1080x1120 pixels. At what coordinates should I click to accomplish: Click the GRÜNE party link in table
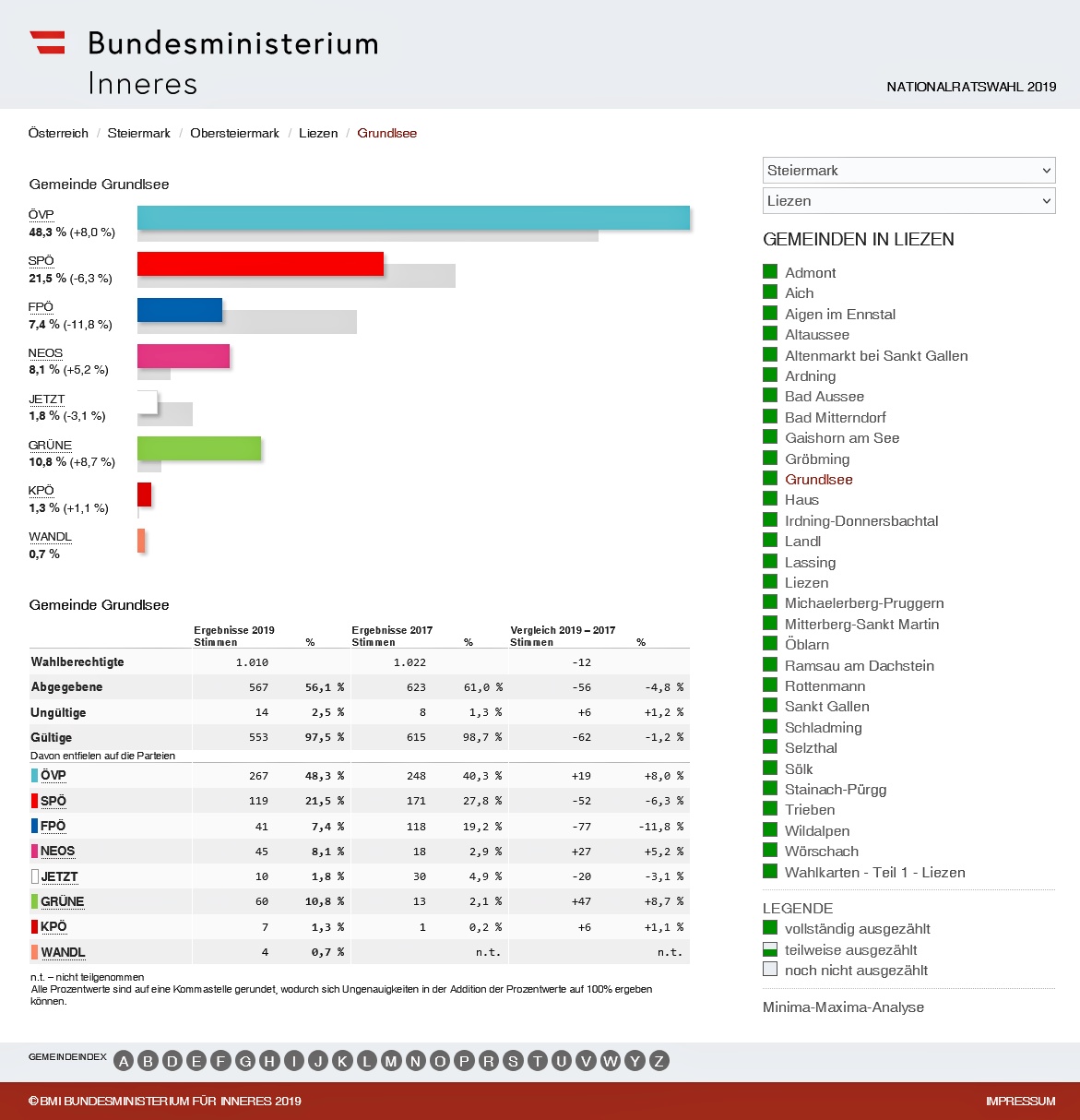[62, 901]
